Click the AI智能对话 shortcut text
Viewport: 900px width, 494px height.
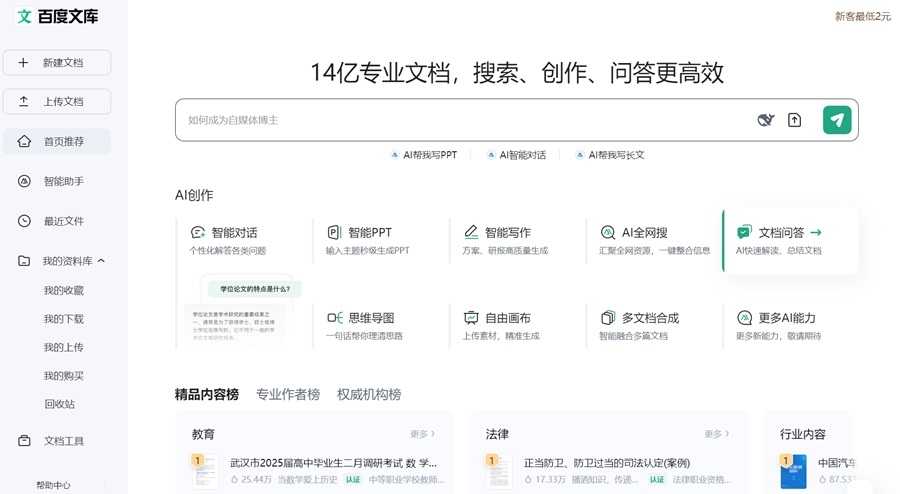coord(523,155)
